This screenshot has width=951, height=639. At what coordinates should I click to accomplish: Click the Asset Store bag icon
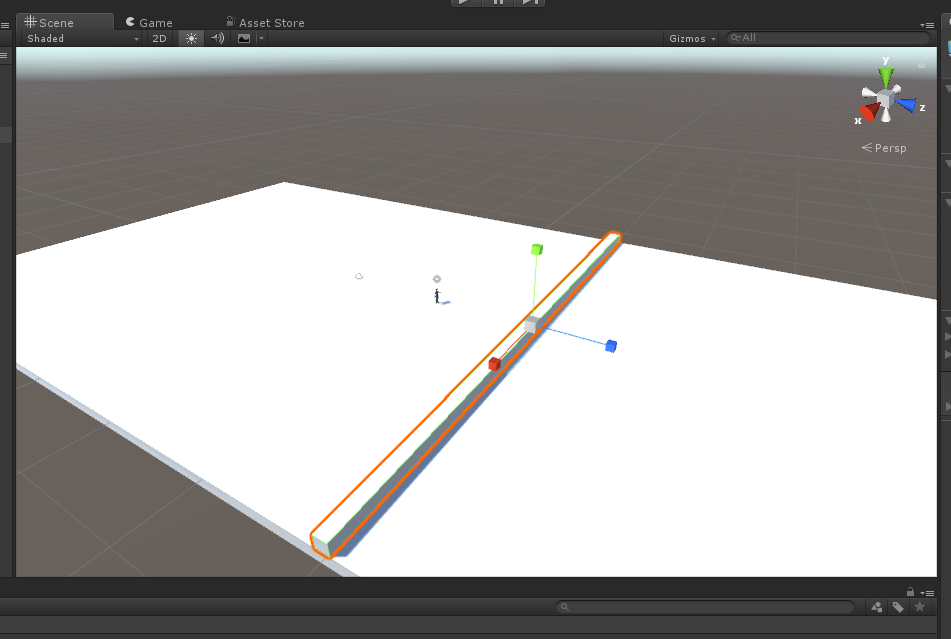click(230, 21)
